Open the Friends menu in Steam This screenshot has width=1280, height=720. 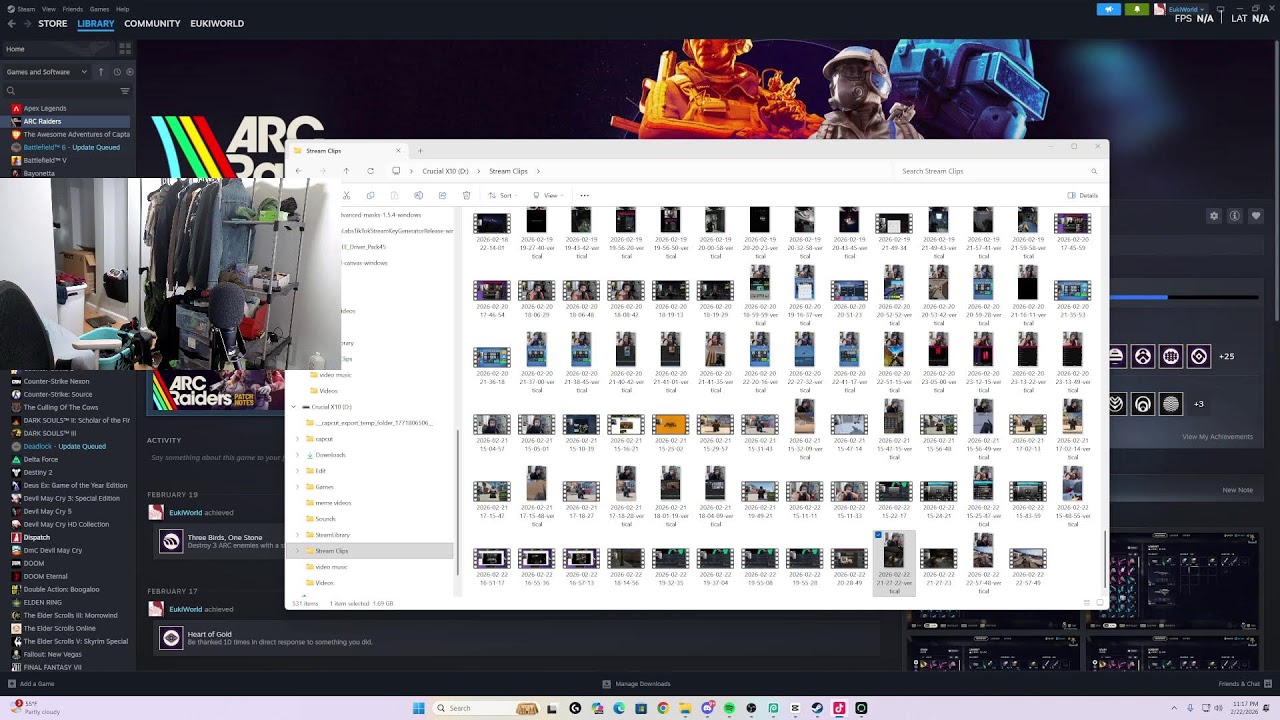pos(73,9)
